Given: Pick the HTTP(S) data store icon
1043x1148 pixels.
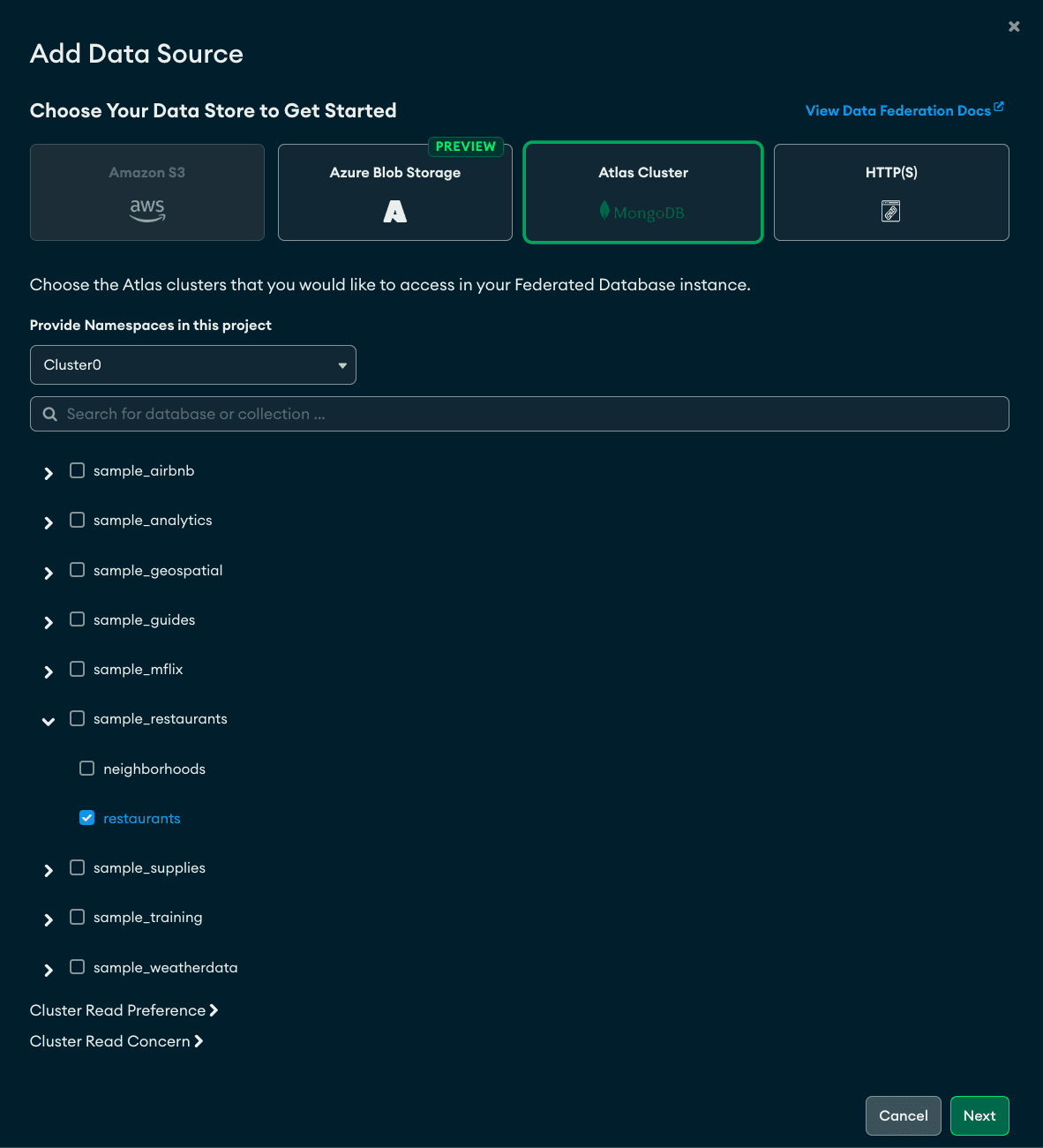Looking at the screenshot, I should point(890,212).
